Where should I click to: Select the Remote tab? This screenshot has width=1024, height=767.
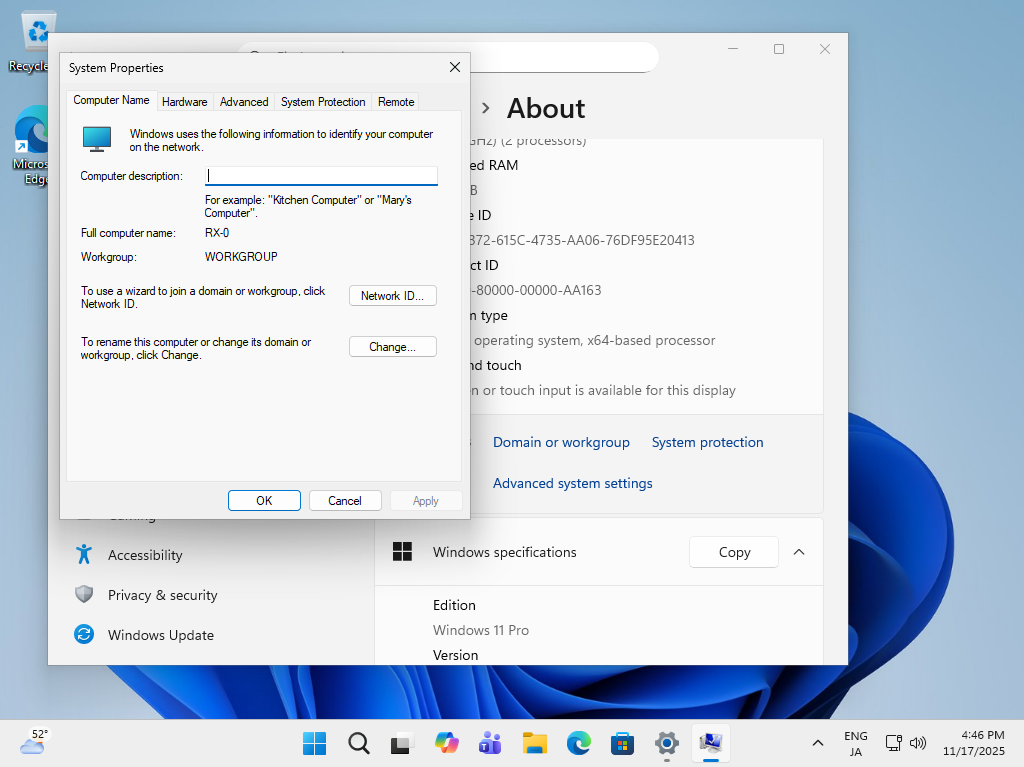pos(396,102)
